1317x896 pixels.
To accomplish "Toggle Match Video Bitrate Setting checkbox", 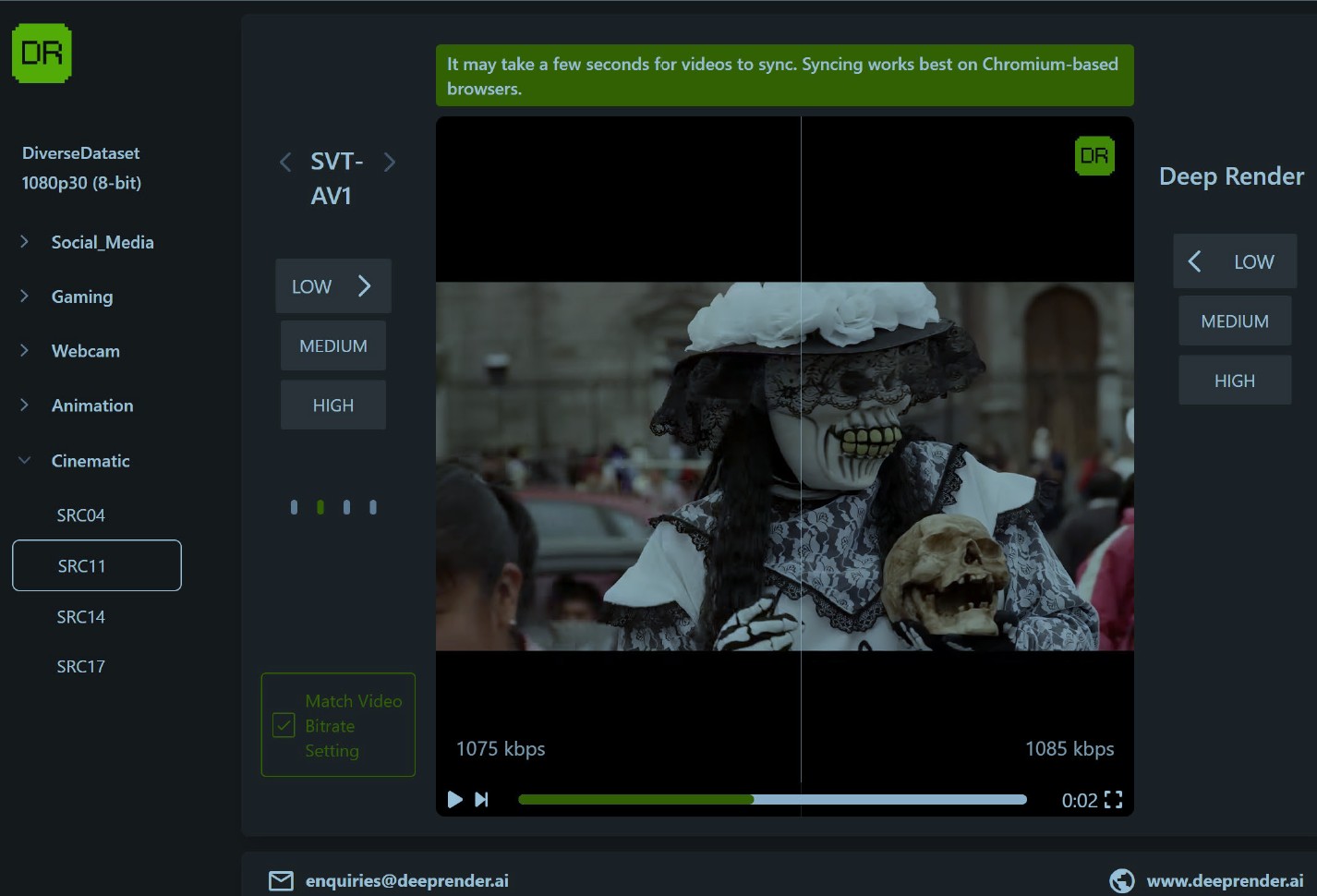I will point(284,725).
